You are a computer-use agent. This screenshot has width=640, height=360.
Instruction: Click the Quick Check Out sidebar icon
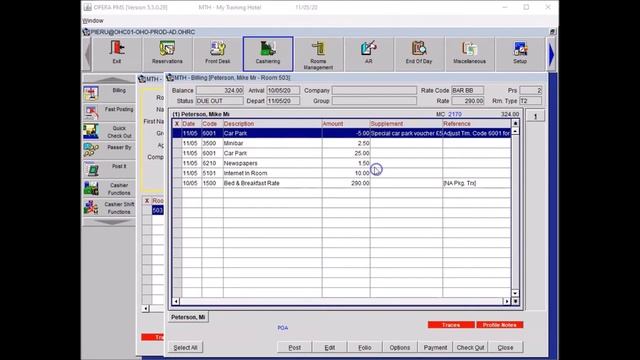tap(109, 131)
